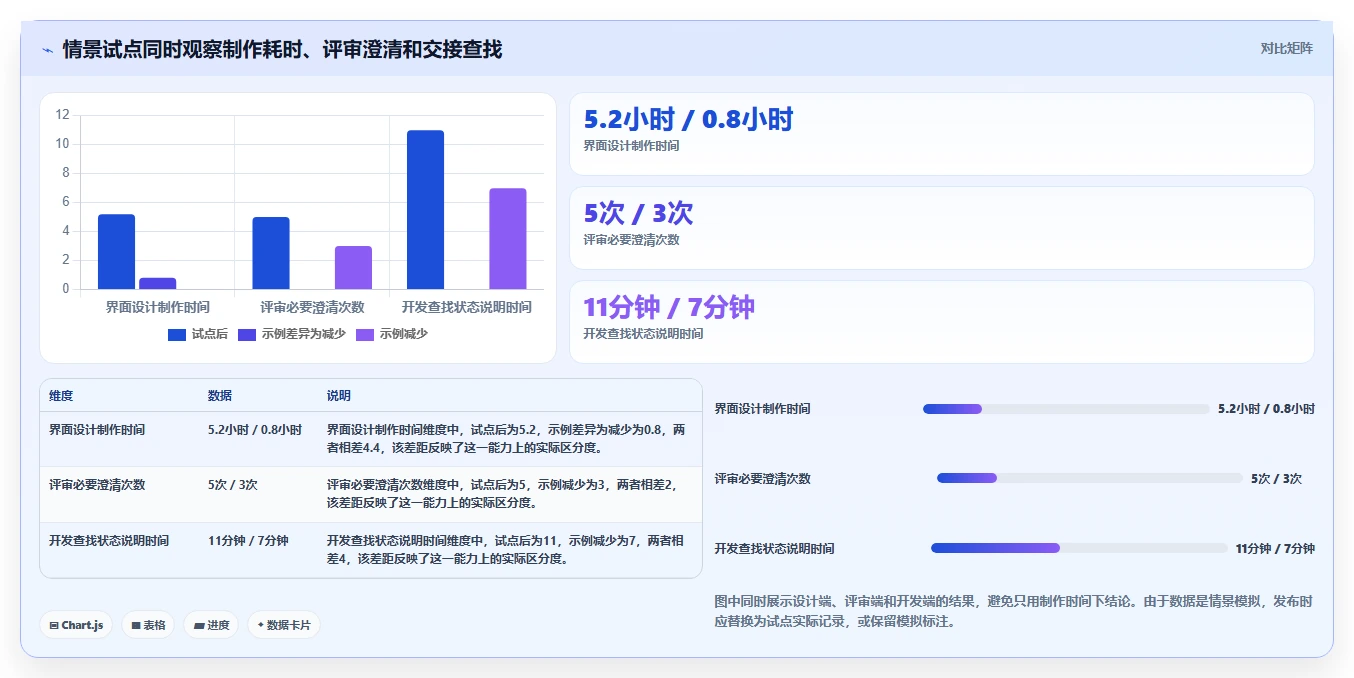Screen dimensions: 1354x678
Task: Click the 5次 / 3次 data card value
Action: pyautogui.click(x=638, y=214)
